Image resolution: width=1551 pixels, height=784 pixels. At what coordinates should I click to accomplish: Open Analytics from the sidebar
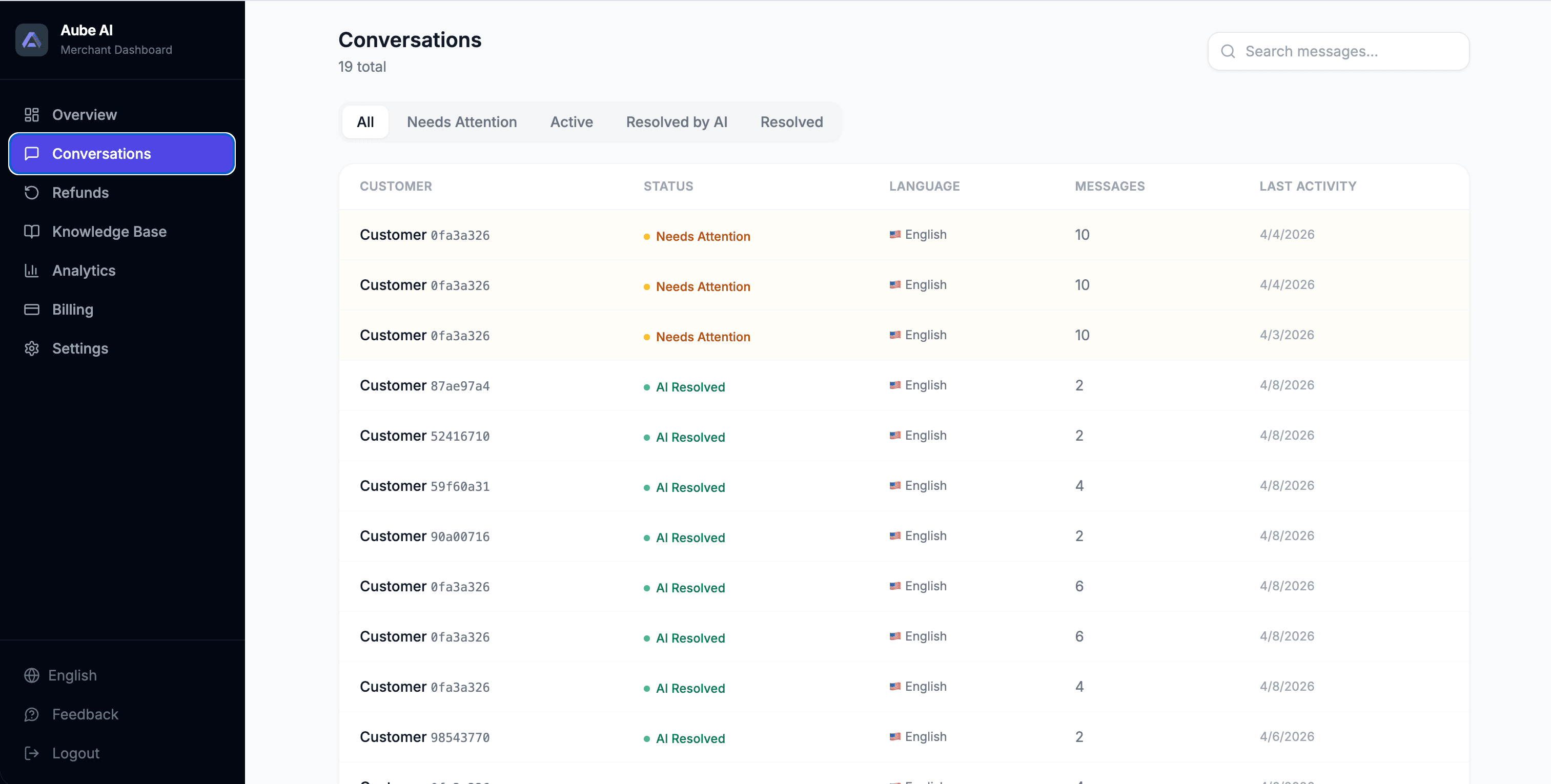click(122, 271)
